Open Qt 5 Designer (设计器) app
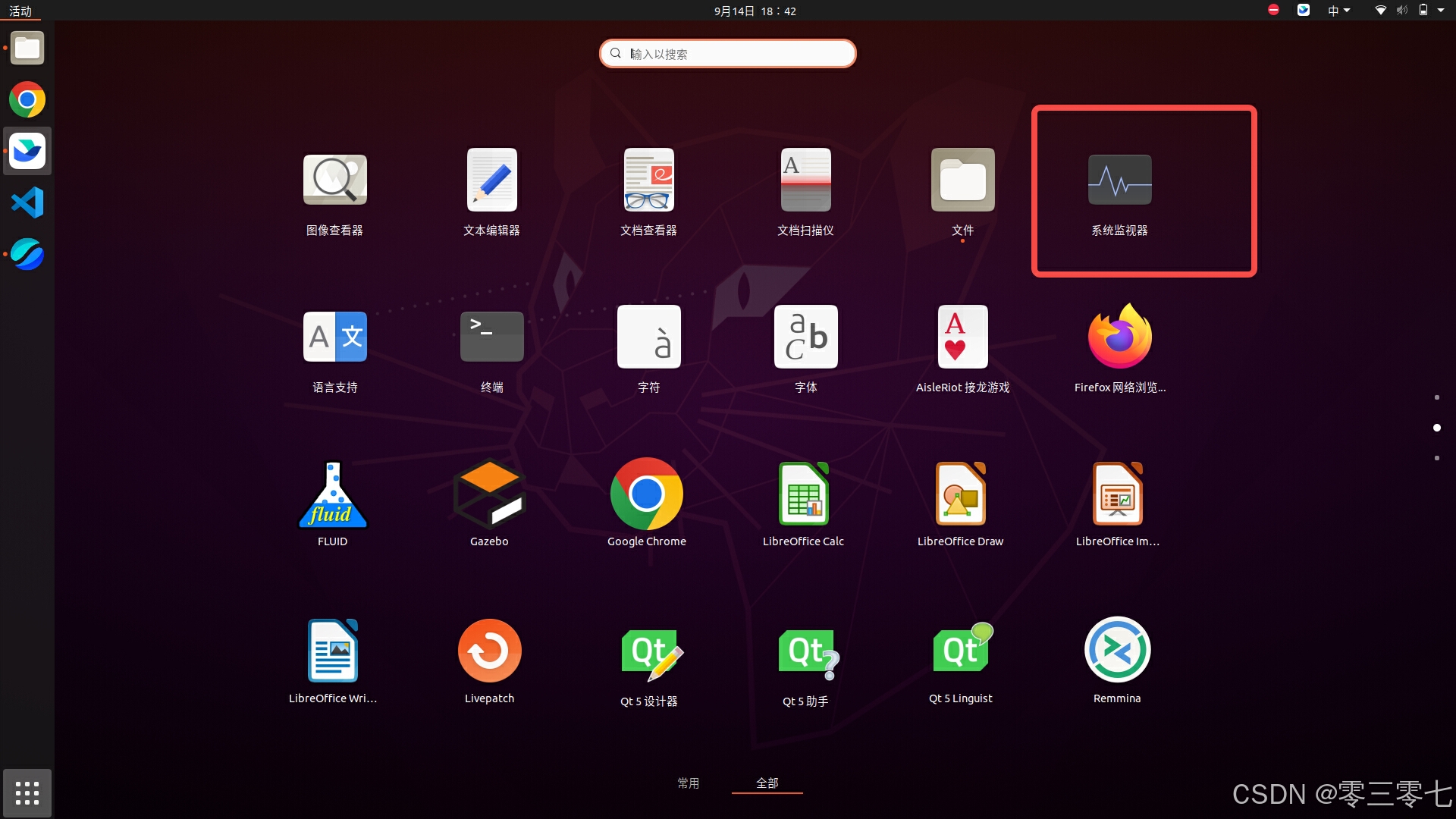The image size is (1456, 819). pos(649,651)
